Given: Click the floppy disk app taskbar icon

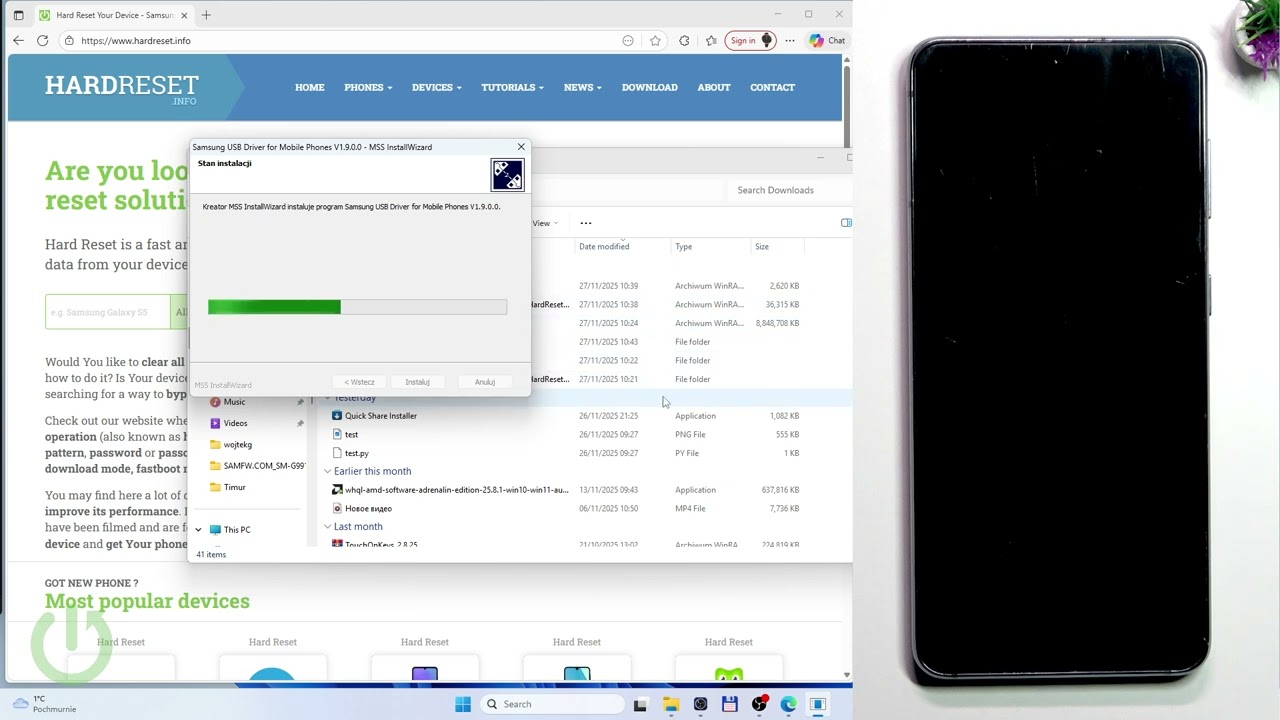Looking at the screenshot, I should [729, 704].
